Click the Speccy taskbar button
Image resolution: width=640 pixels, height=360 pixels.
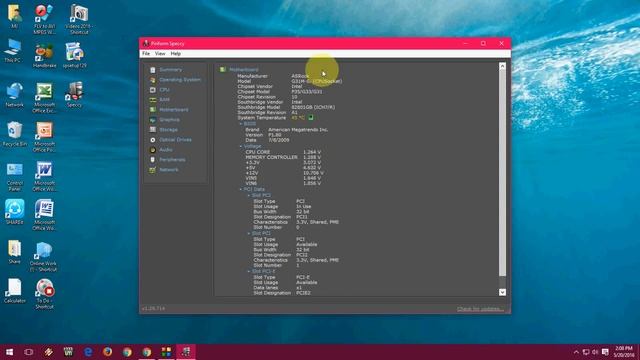(x=186, y=352)
